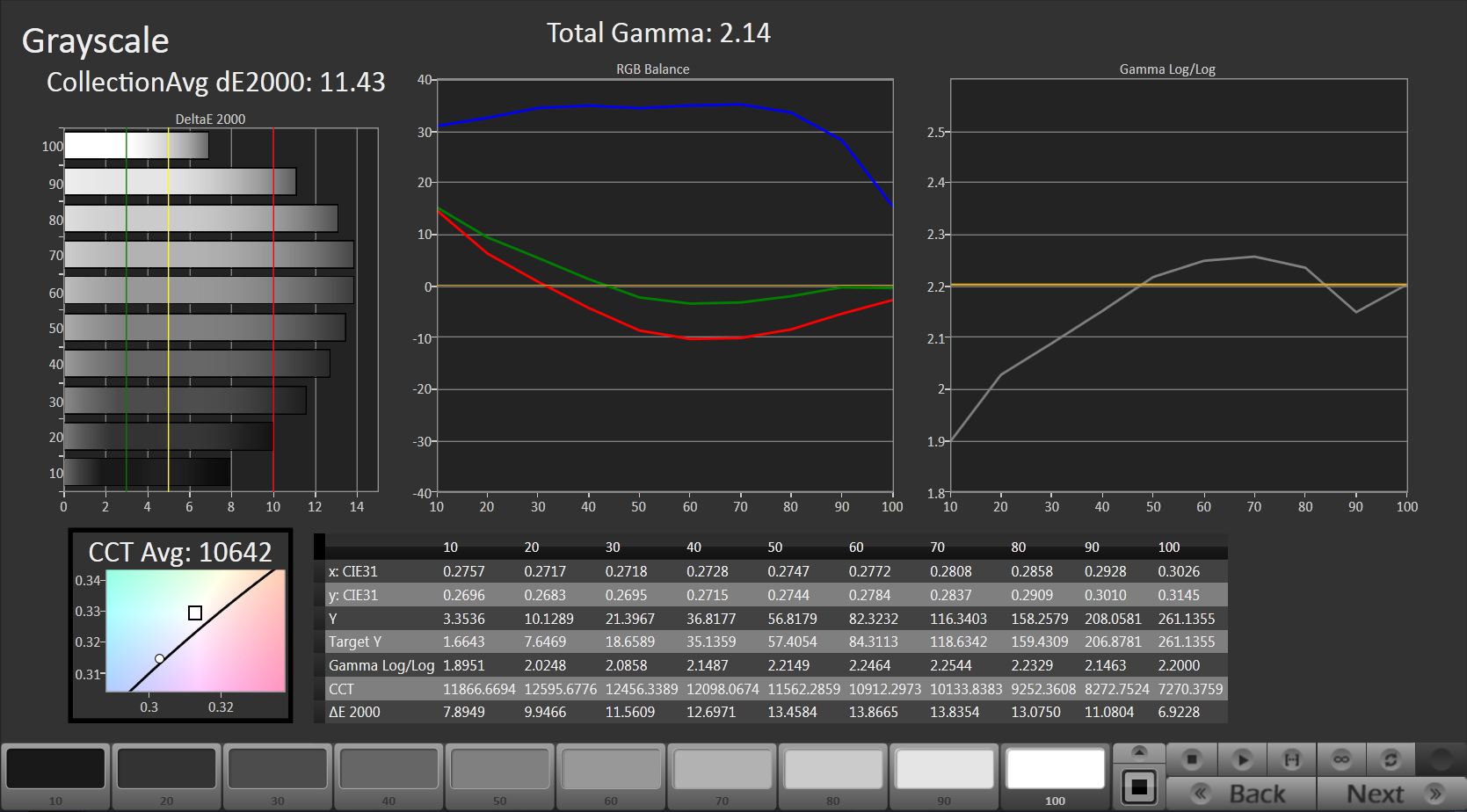This screenshot has height=812, width=1467.
Task: Select the 20 percent gray swatch
Action: (167, 776)
